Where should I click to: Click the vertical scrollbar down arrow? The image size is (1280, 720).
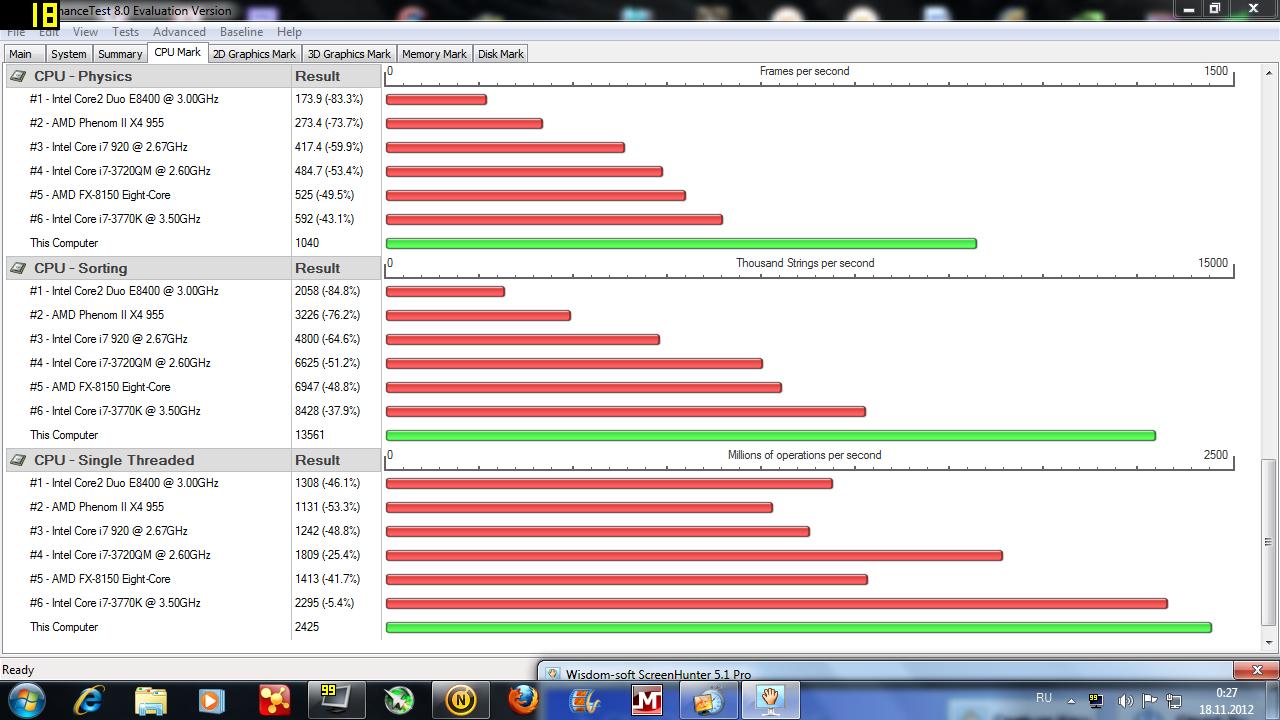[1269, 643]
